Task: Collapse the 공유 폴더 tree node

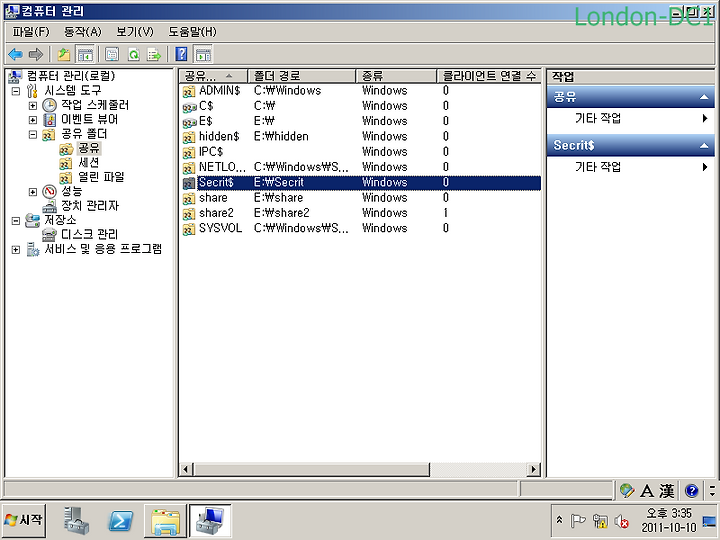Action: [x=33, y=135]
